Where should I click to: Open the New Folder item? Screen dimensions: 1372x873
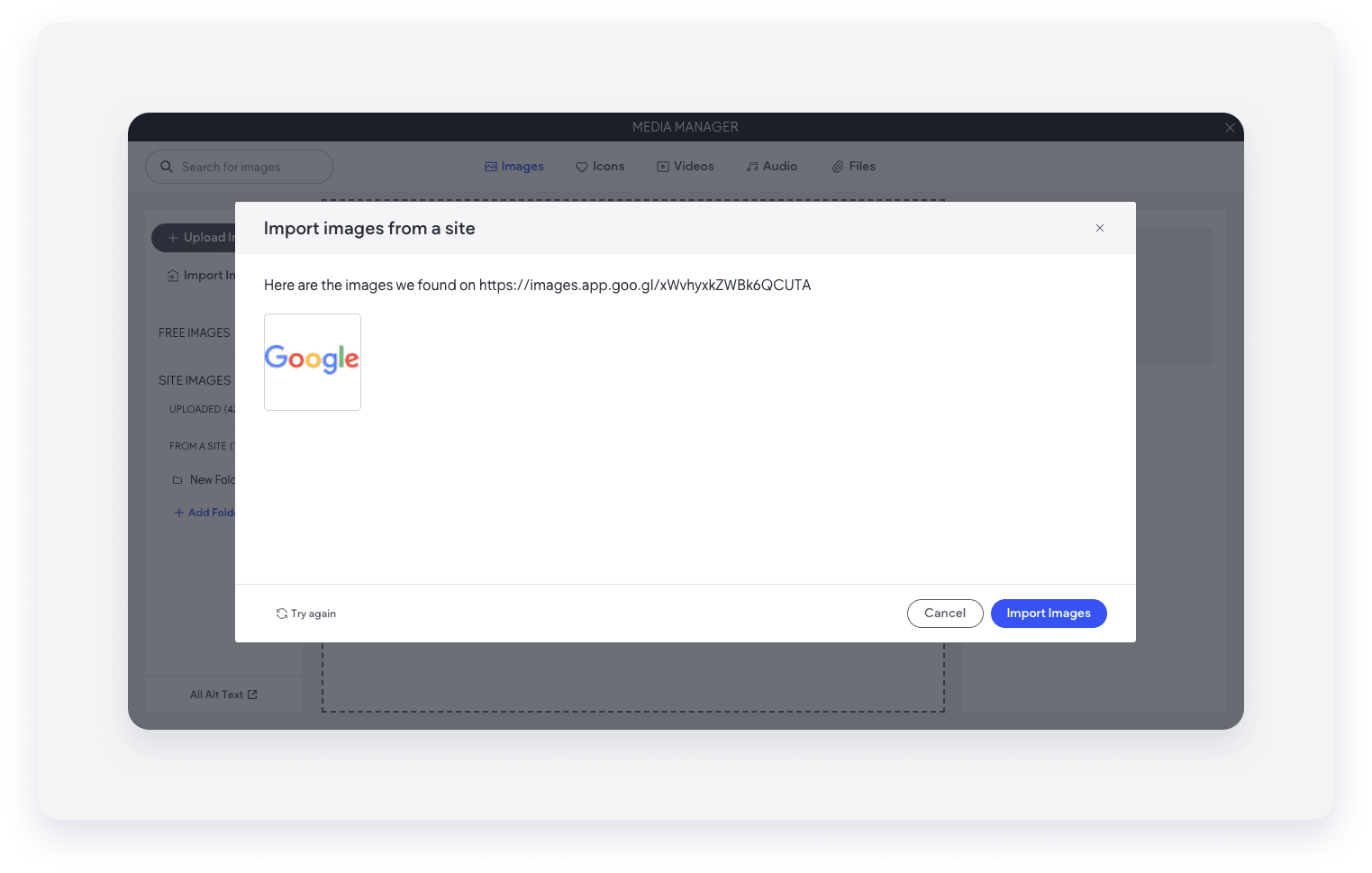click(204, 480)
